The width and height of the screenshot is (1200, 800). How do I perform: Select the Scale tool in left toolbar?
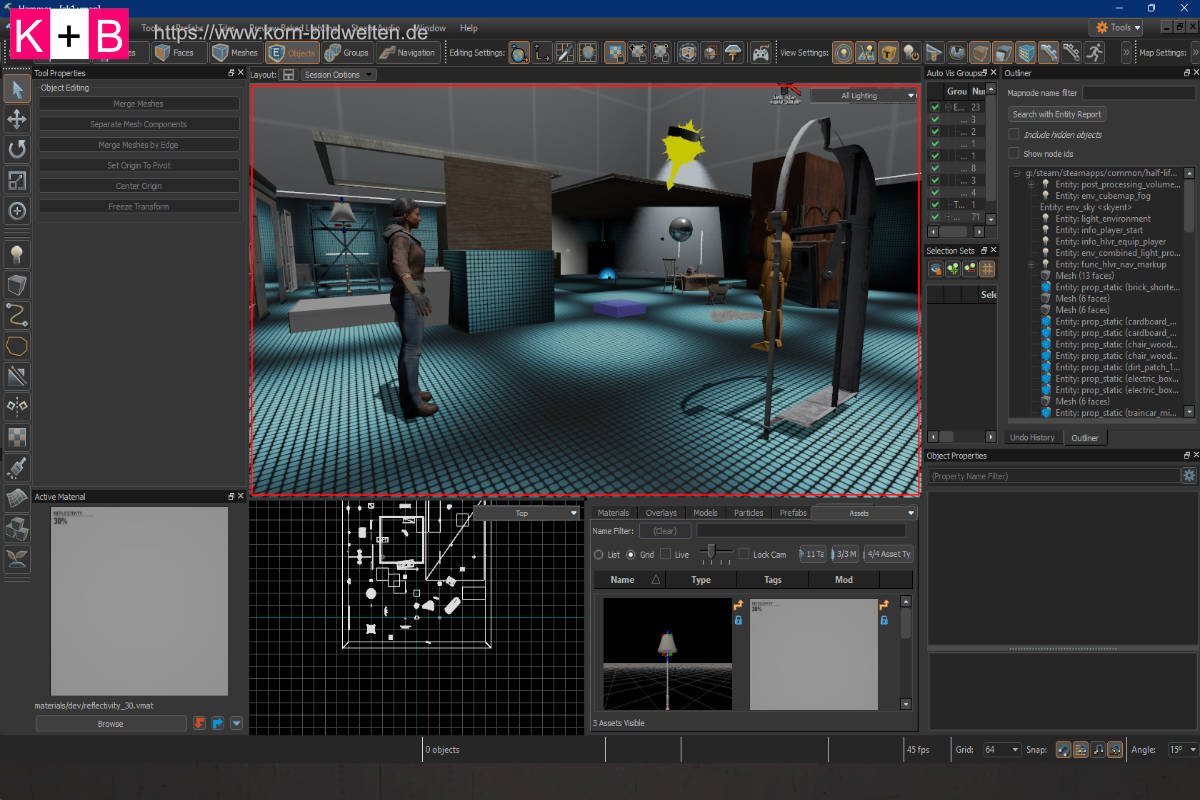coord(17,180)
